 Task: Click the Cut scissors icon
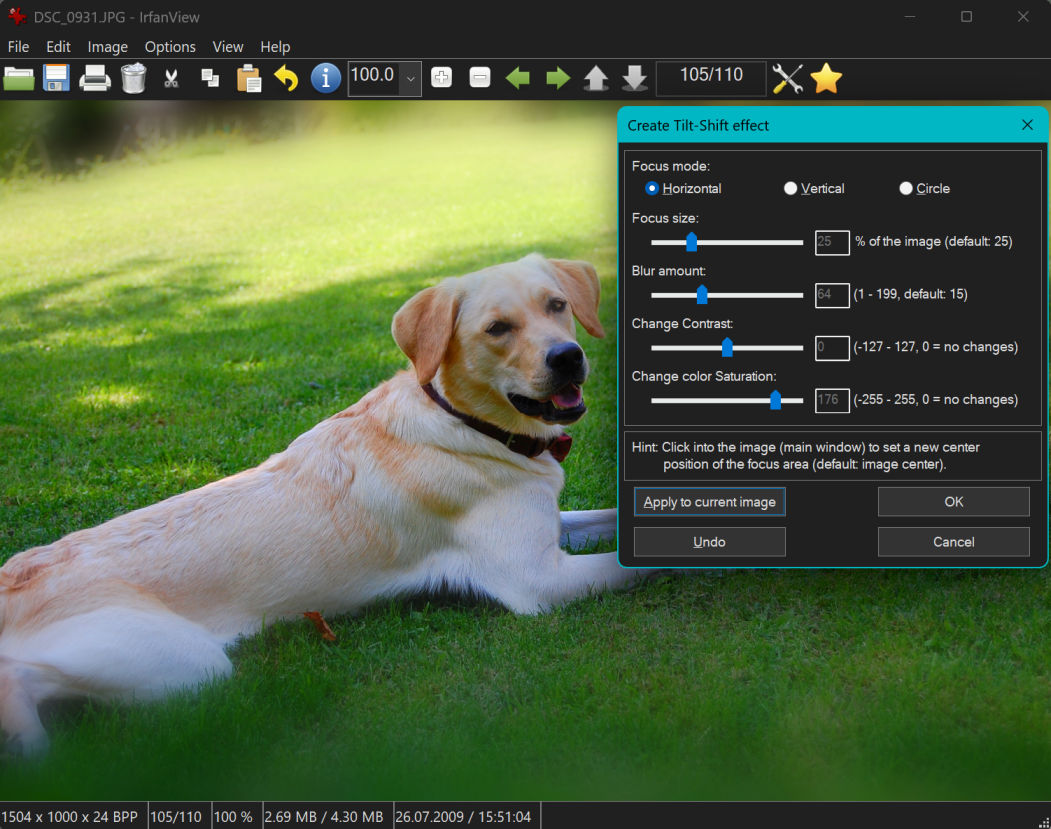(x=171, y=78)
